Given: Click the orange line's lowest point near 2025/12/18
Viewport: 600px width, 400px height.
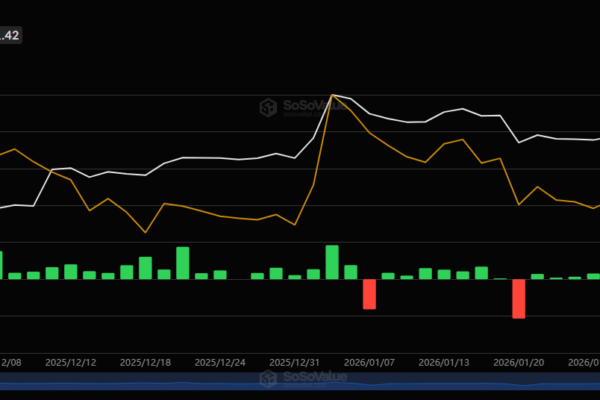Looking at the screenshot, I should click(146, 232).
